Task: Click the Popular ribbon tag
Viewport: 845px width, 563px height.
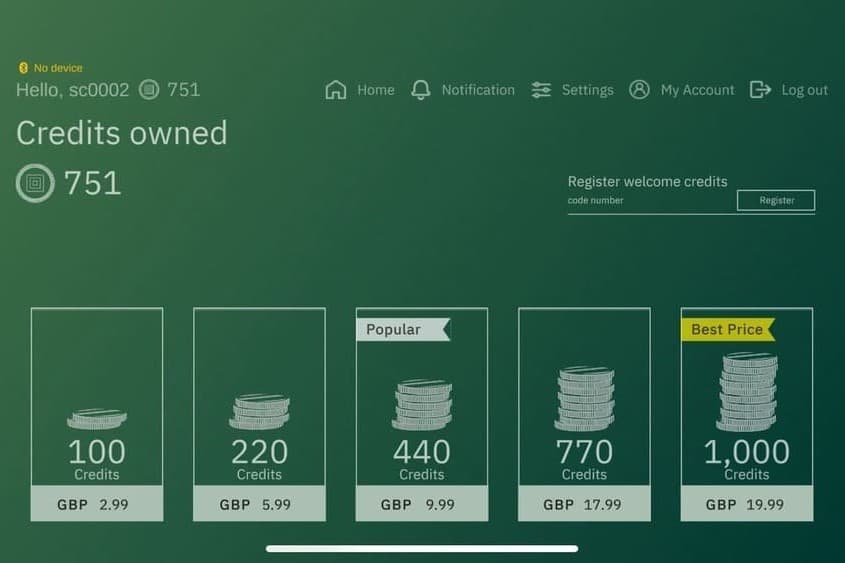Action: click(x=404, y=329)
